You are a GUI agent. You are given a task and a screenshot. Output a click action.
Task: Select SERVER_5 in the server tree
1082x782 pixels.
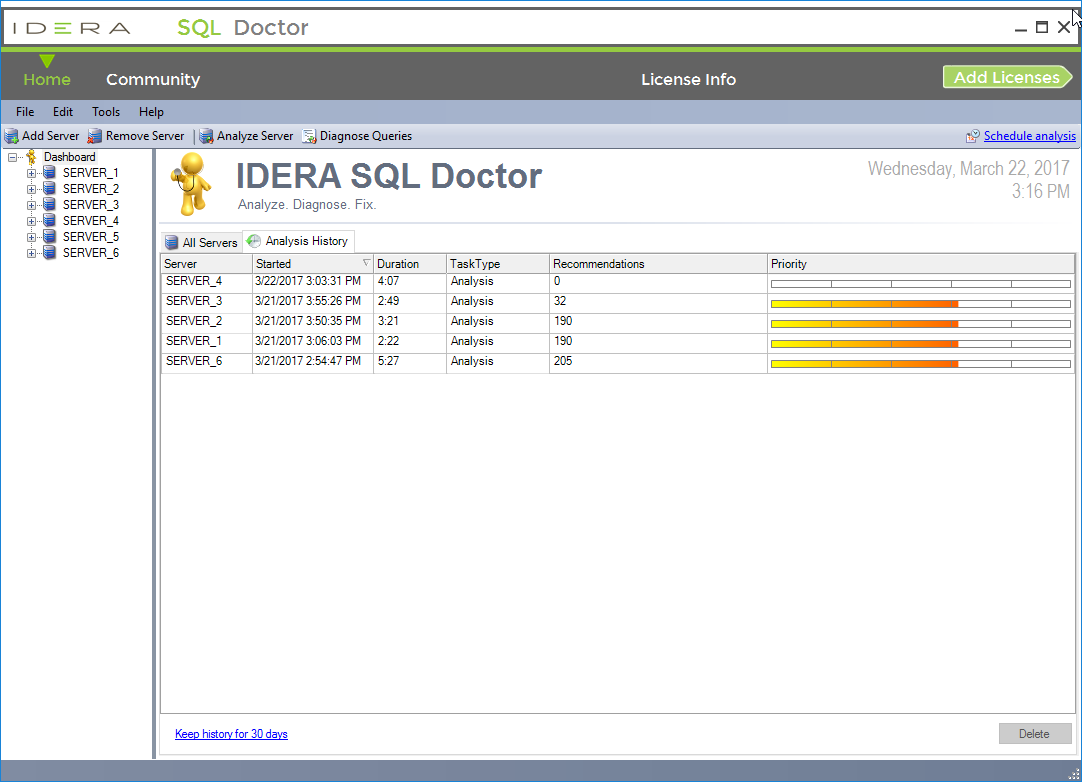[x=90, y=237]
